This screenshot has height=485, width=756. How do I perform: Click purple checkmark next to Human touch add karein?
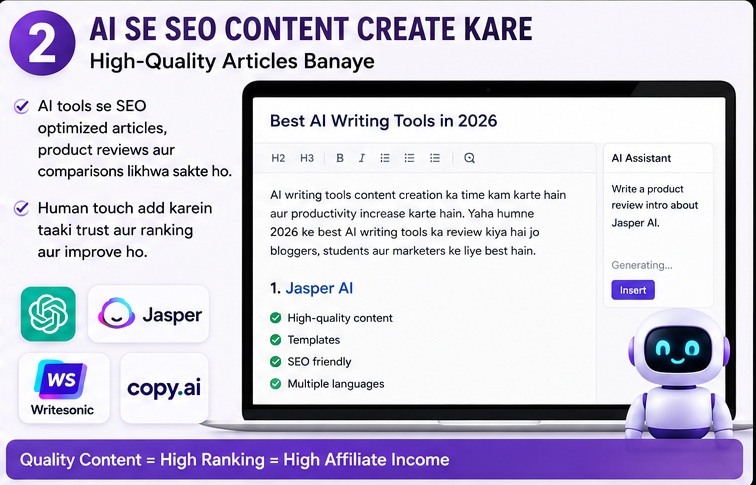21,208
